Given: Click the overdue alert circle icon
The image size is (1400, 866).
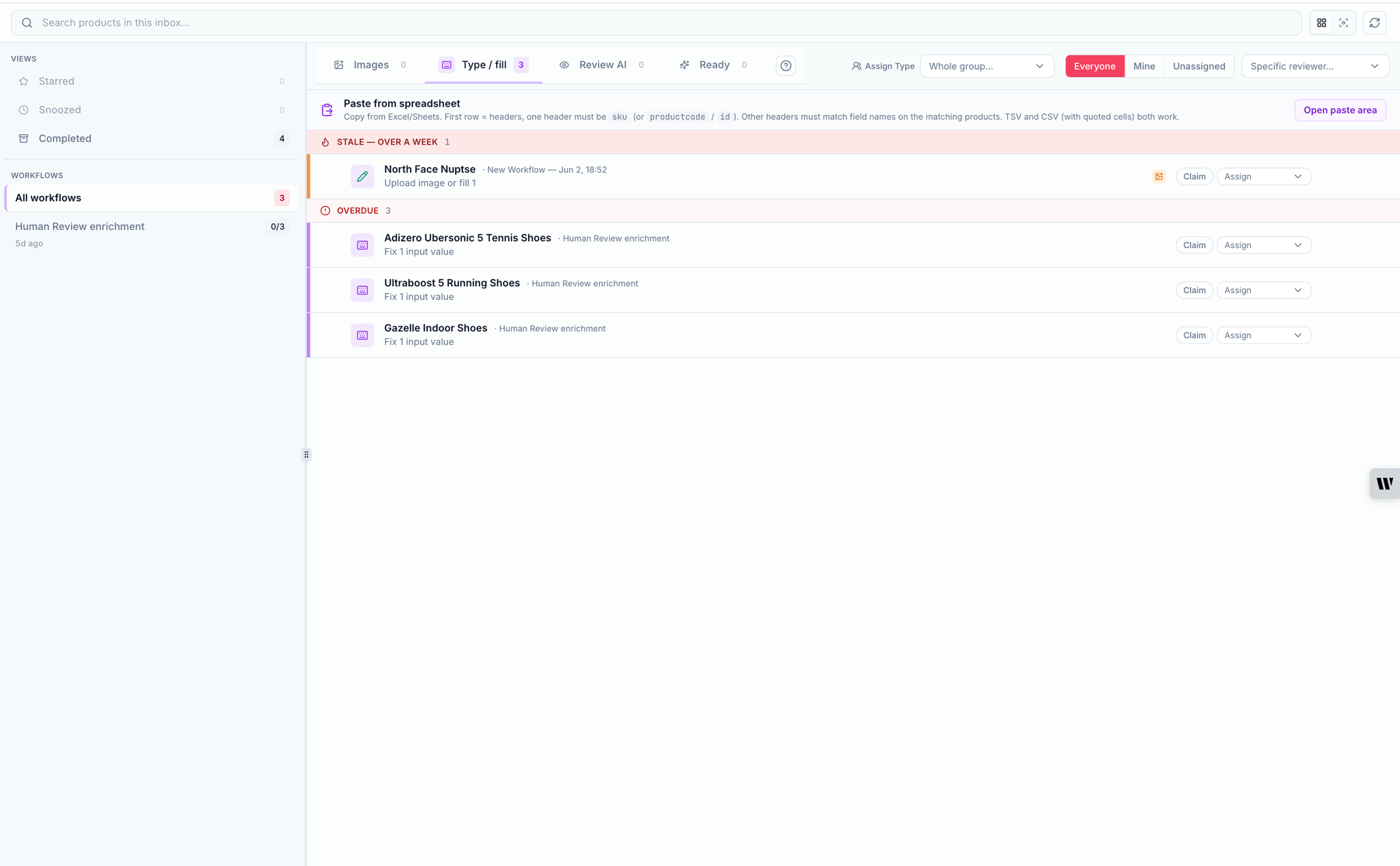Looking at the screenshot, I should tap(325, 211).
